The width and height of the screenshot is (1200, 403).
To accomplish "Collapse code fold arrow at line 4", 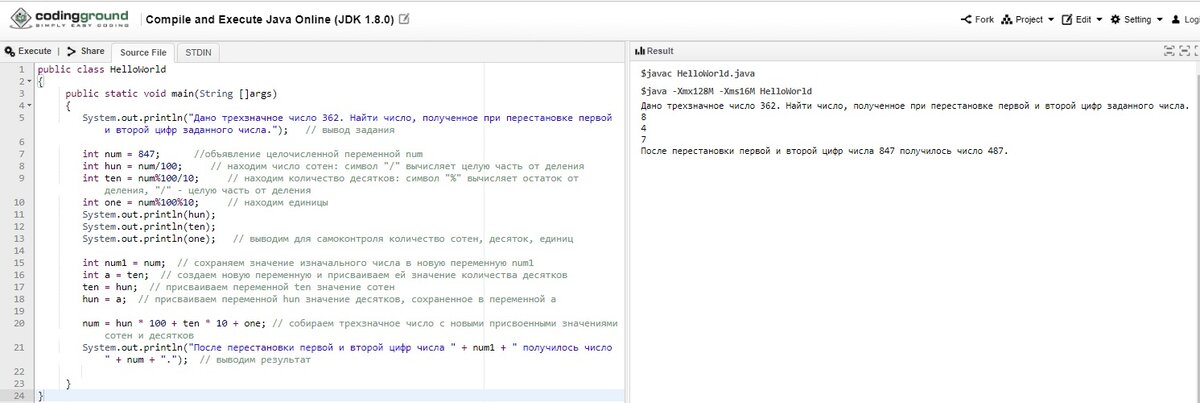I will click(29, 105).
